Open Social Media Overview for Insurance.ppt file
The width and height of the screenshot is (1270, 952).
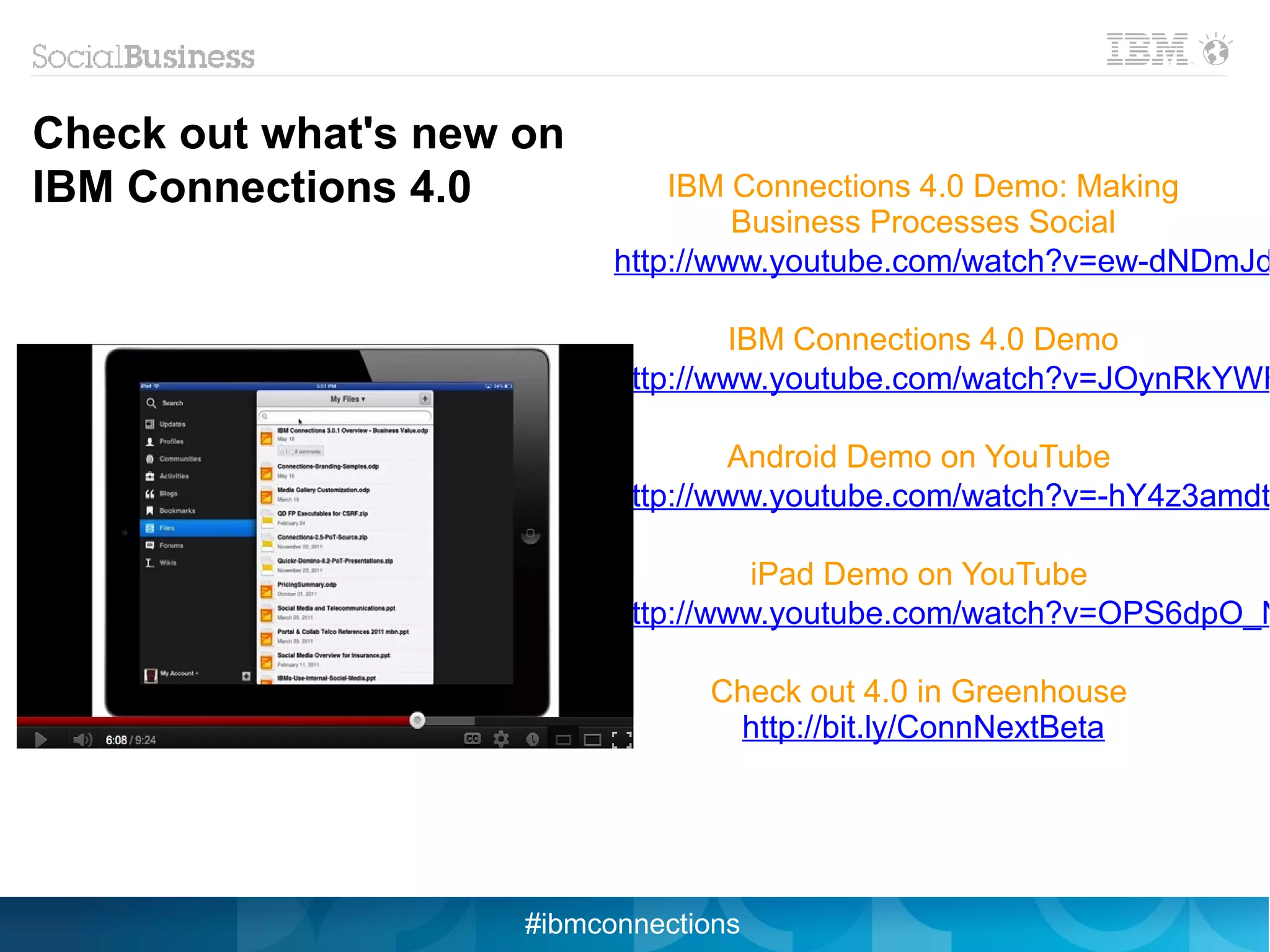345,660
